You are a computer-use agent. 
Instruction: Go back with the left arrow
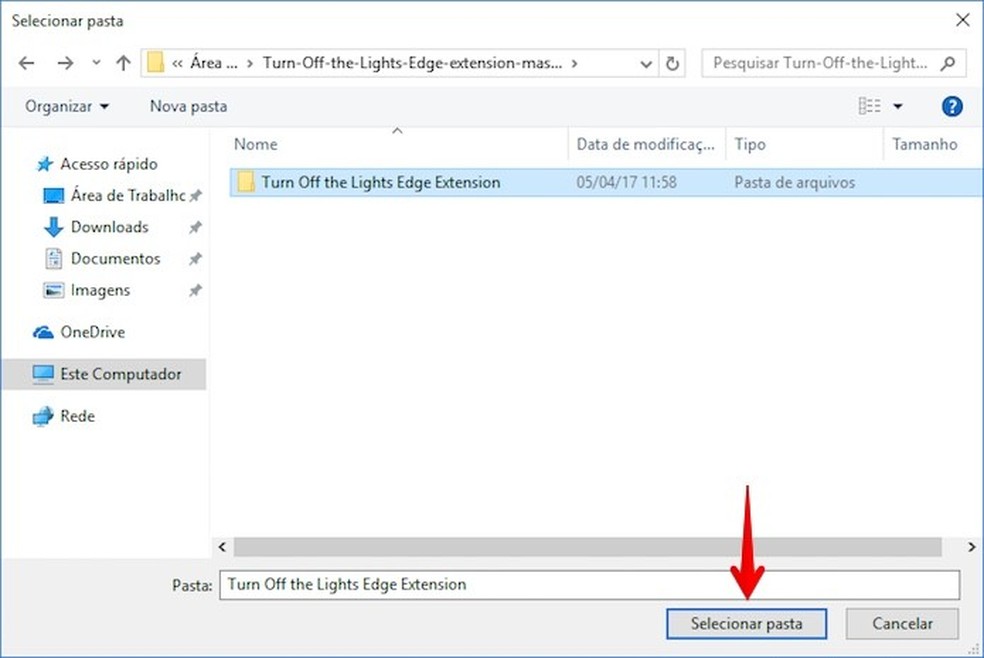26,63
